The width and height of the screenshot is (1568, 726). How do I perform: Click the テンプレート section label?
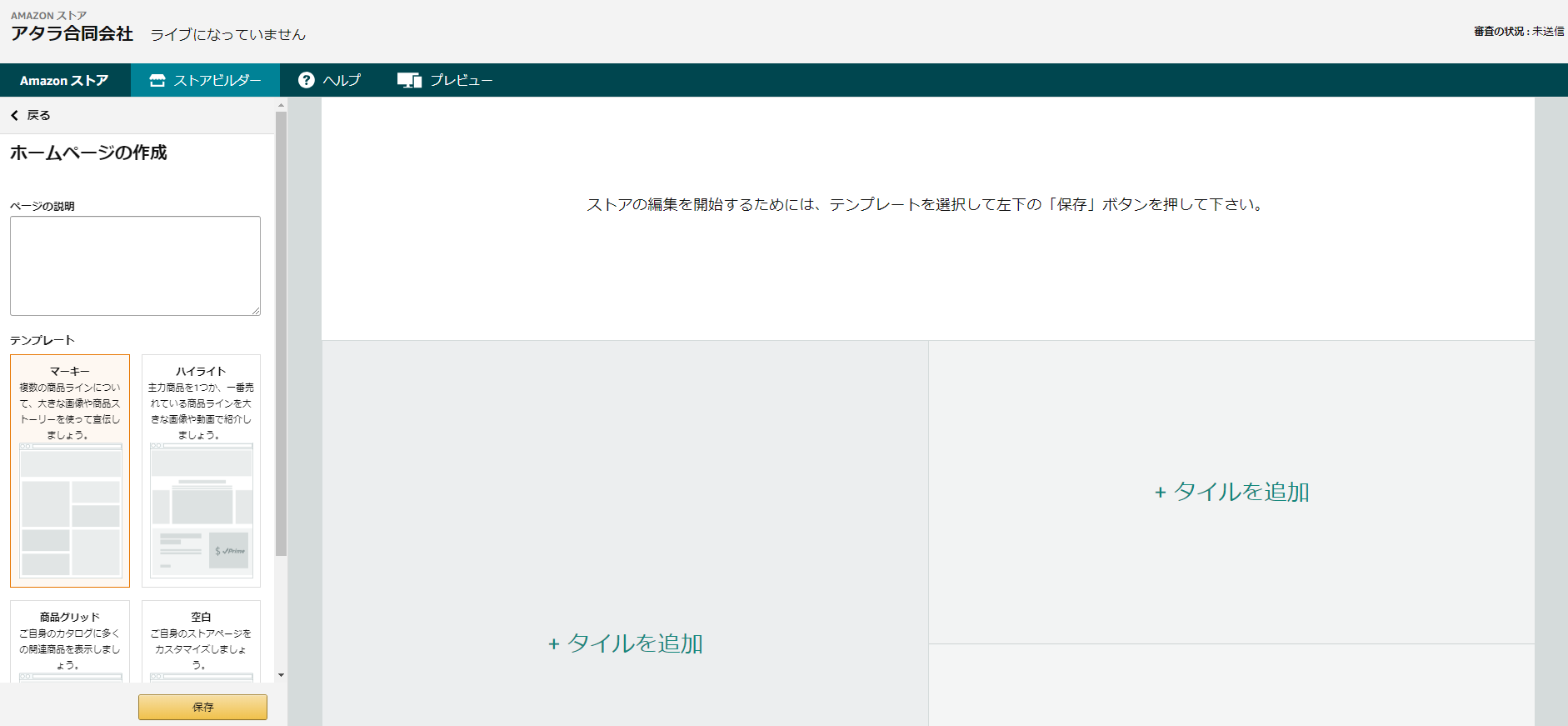tap(42, 340)
